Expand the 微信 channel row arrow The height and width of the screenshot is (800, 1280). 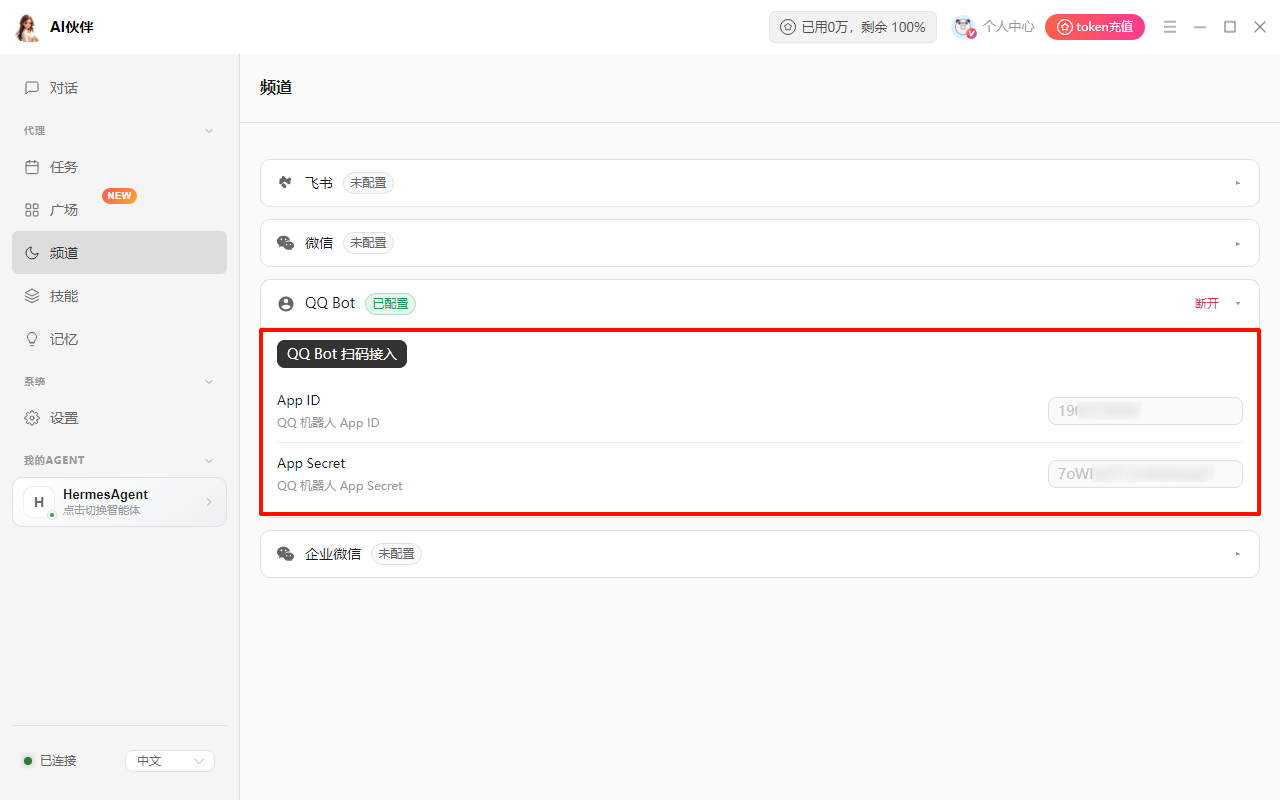click(1238, 243)
